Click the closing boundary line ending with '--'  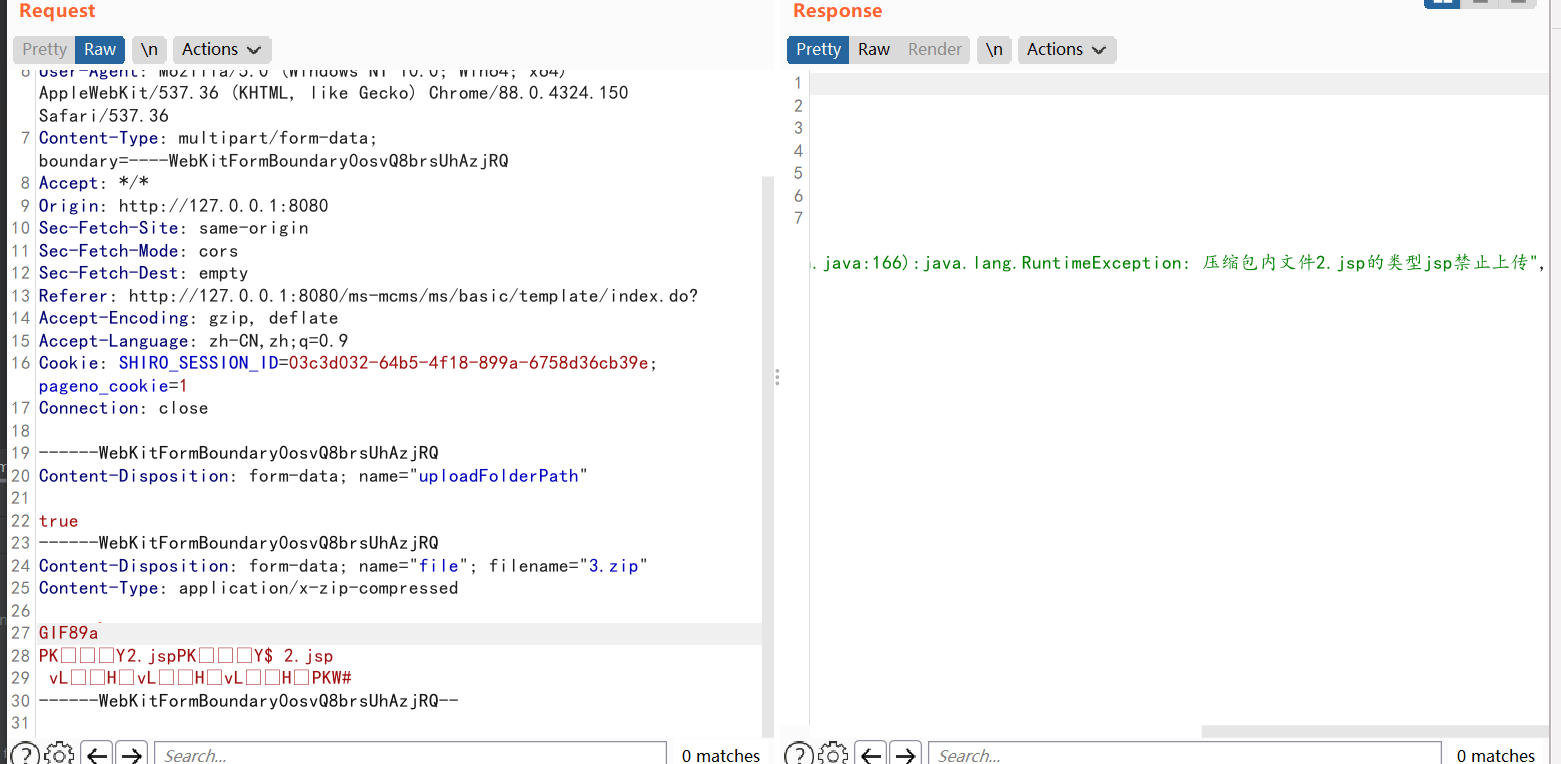coord(249,701)
